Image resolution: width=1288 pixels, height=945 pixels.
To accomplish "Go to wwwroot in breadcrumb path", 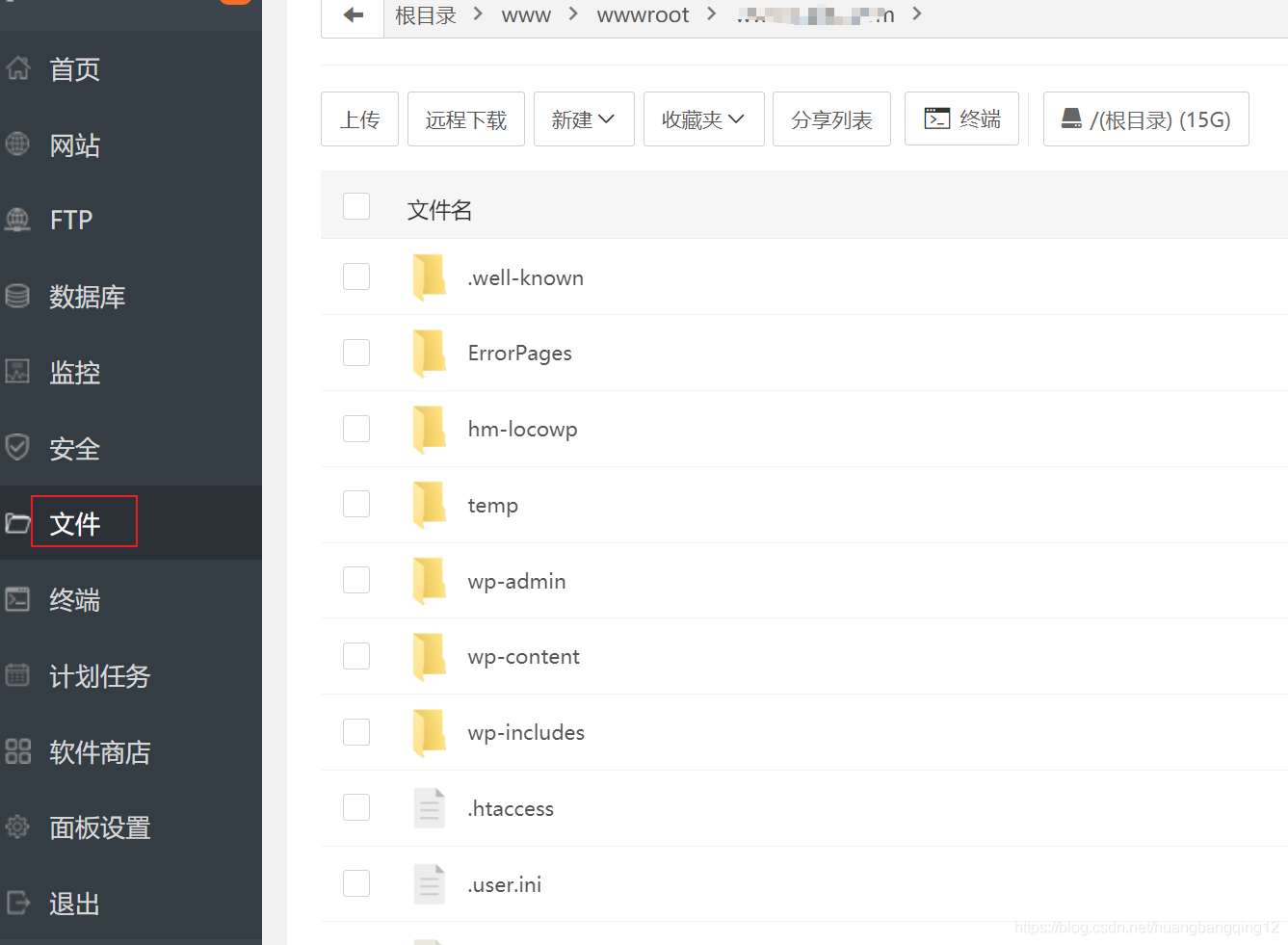I will pyautogui.click(x=643, y=14).
